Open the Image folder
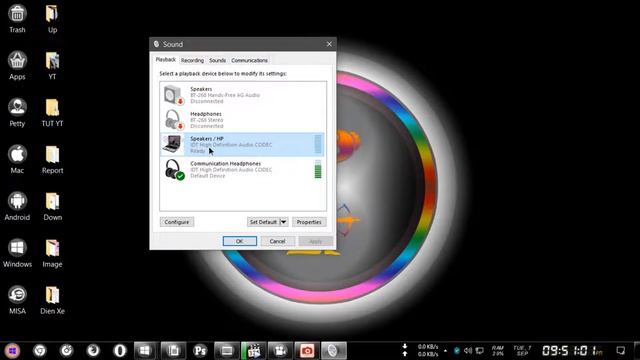The width and height of the screenshot is (640, 360). pos(52,253)
